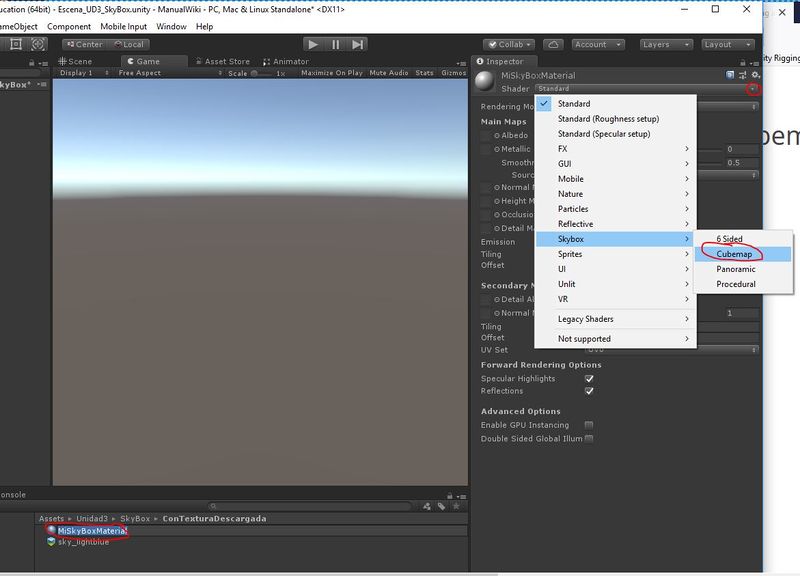Toggle handle rotation with Local button
800x576 pixels.
tap(129, 44)
